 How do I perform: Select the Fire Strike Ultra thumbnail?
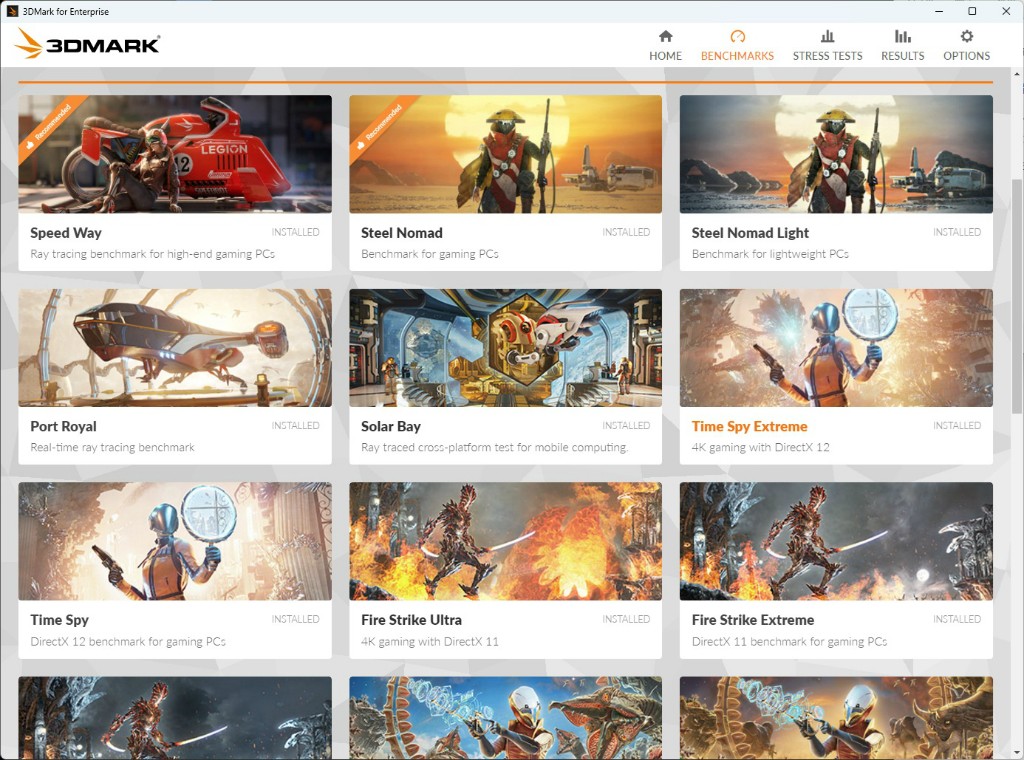(505, 541)
